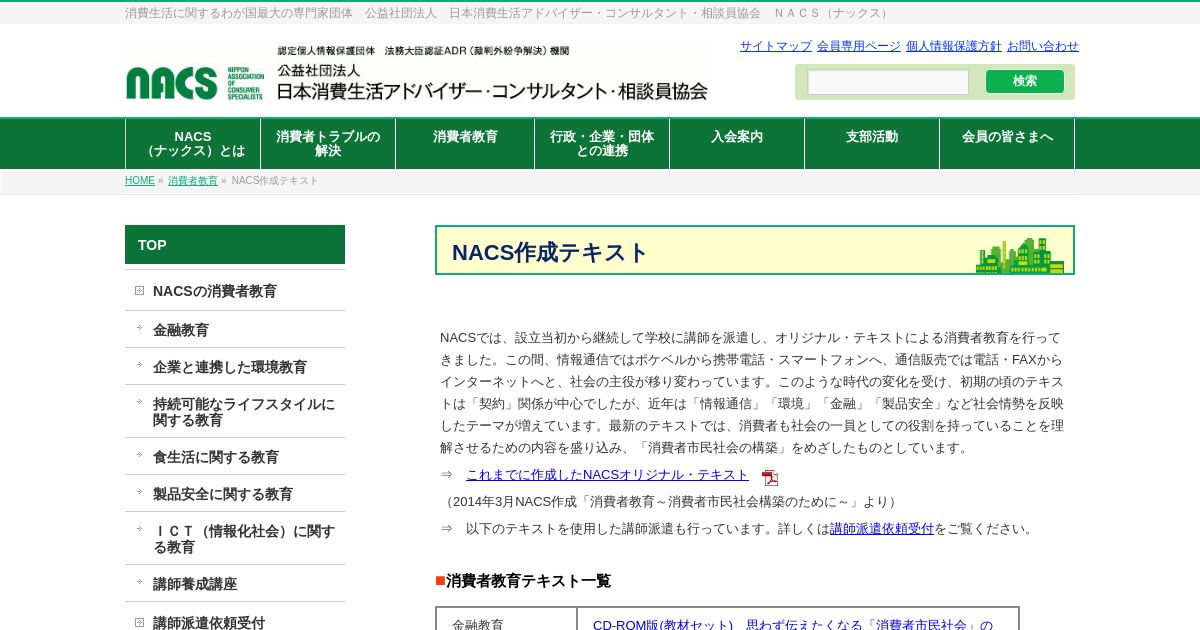Open the 講師派遣依頼受付 link in the paragraph
Screen dimensions: 1200x630
click(x=882, y=529)
